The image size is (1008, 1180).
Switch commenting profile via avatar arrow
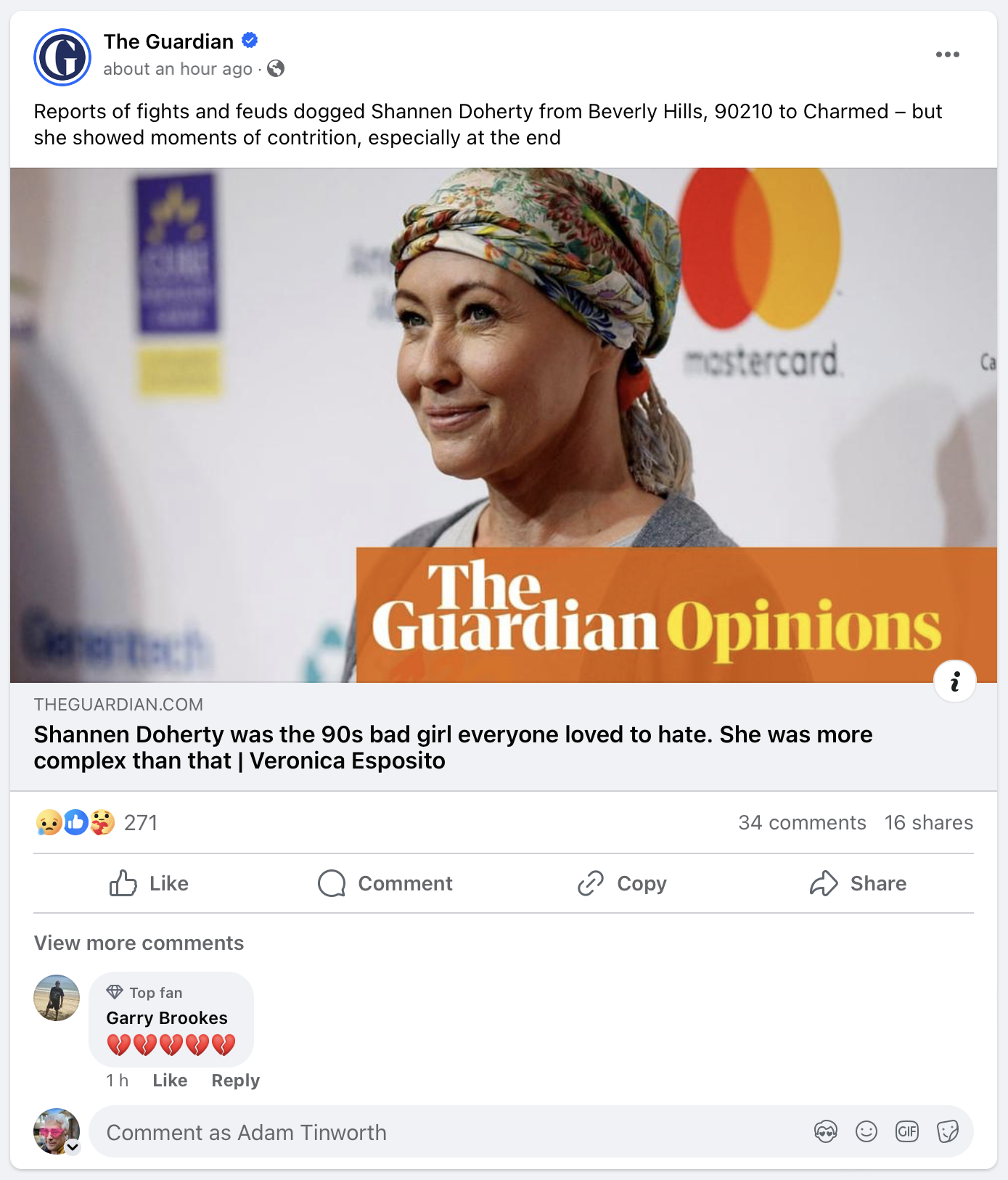point(73,1147)
